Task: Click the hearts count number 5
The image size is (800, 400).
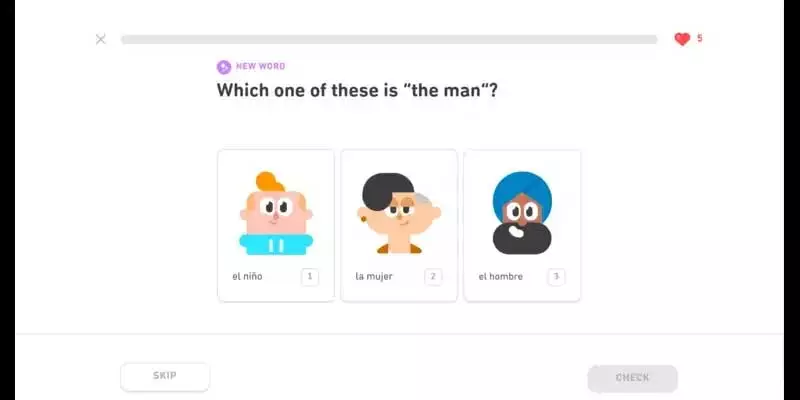Action: (x=699, y=38)
